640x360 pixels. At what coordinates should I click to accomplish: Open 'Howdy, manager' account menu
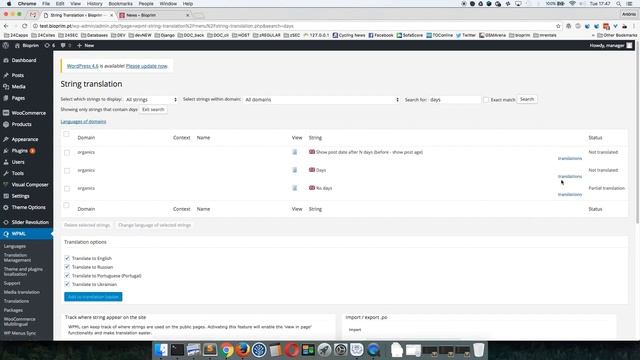[x=611, y=45]
